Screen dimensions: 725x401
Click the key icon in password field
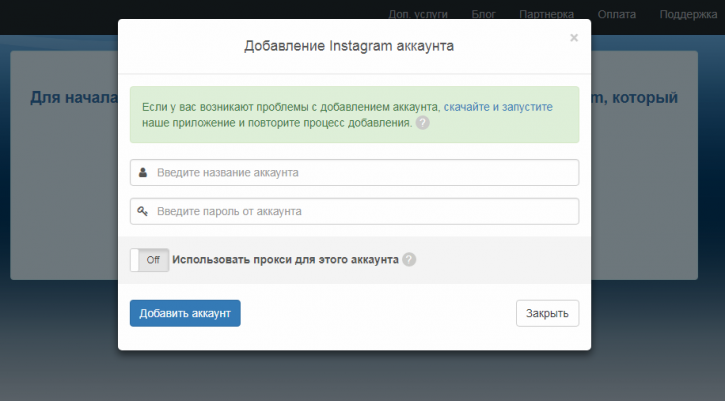pos(142,211)
